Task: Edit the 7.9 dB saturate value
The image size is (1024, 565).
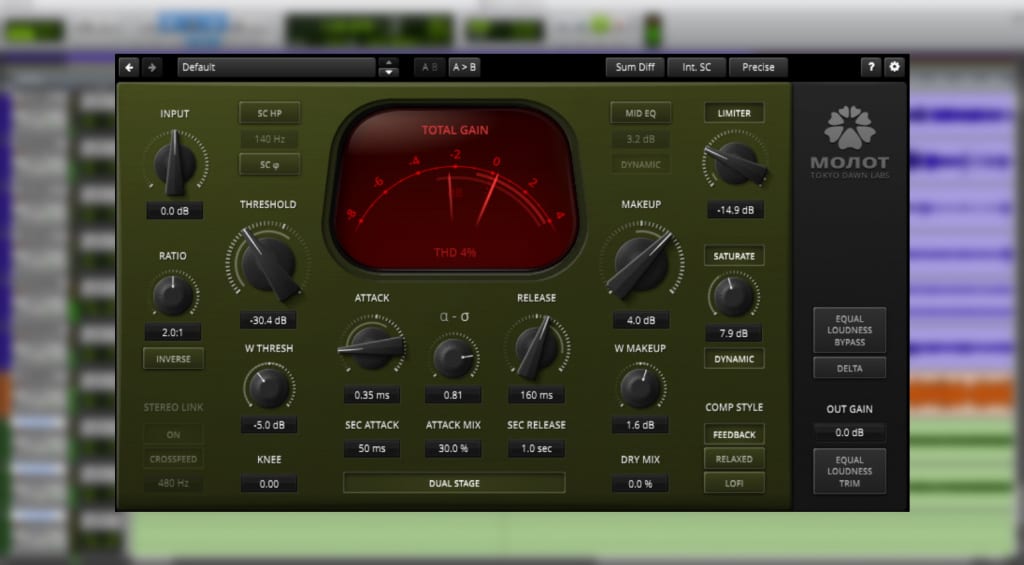Action: tap(734, 333)
